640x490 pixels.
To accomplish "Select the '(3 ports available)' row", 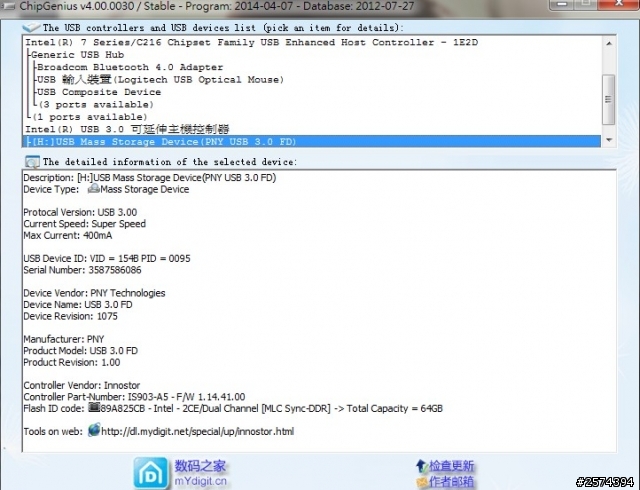I will point(96,105).
